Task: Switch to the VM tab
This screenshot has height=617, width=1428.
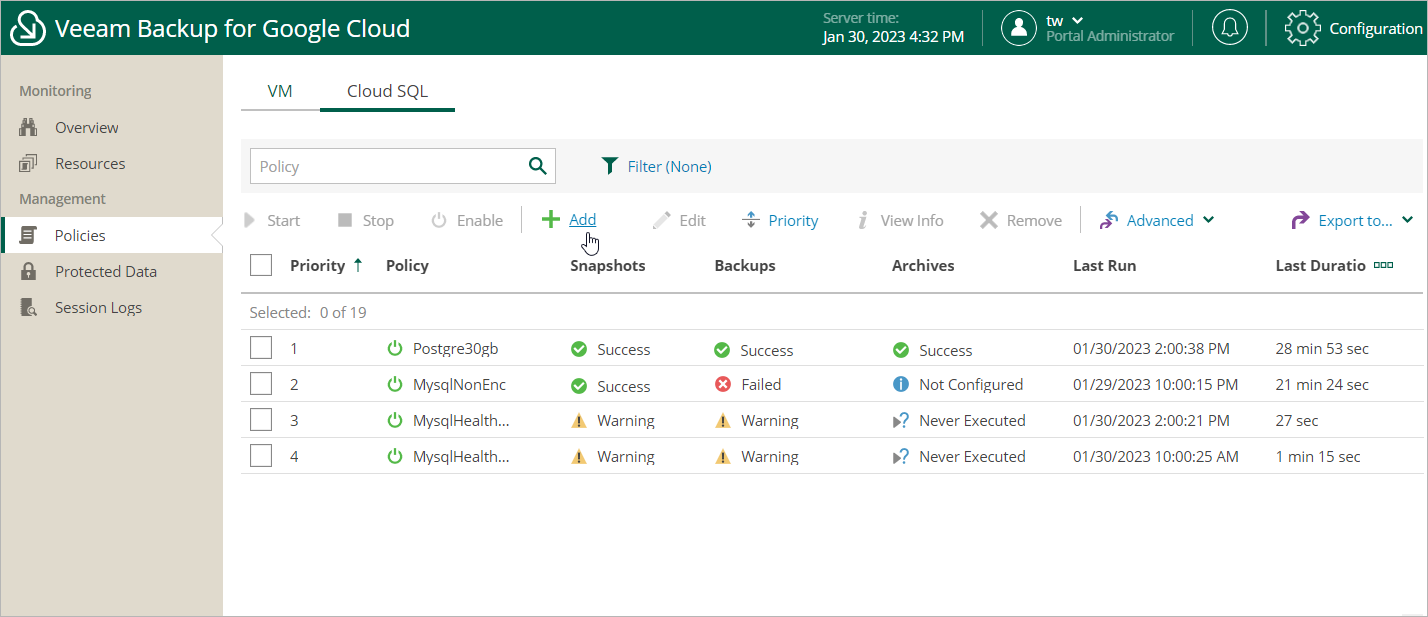Action: (x=280, y=91)
